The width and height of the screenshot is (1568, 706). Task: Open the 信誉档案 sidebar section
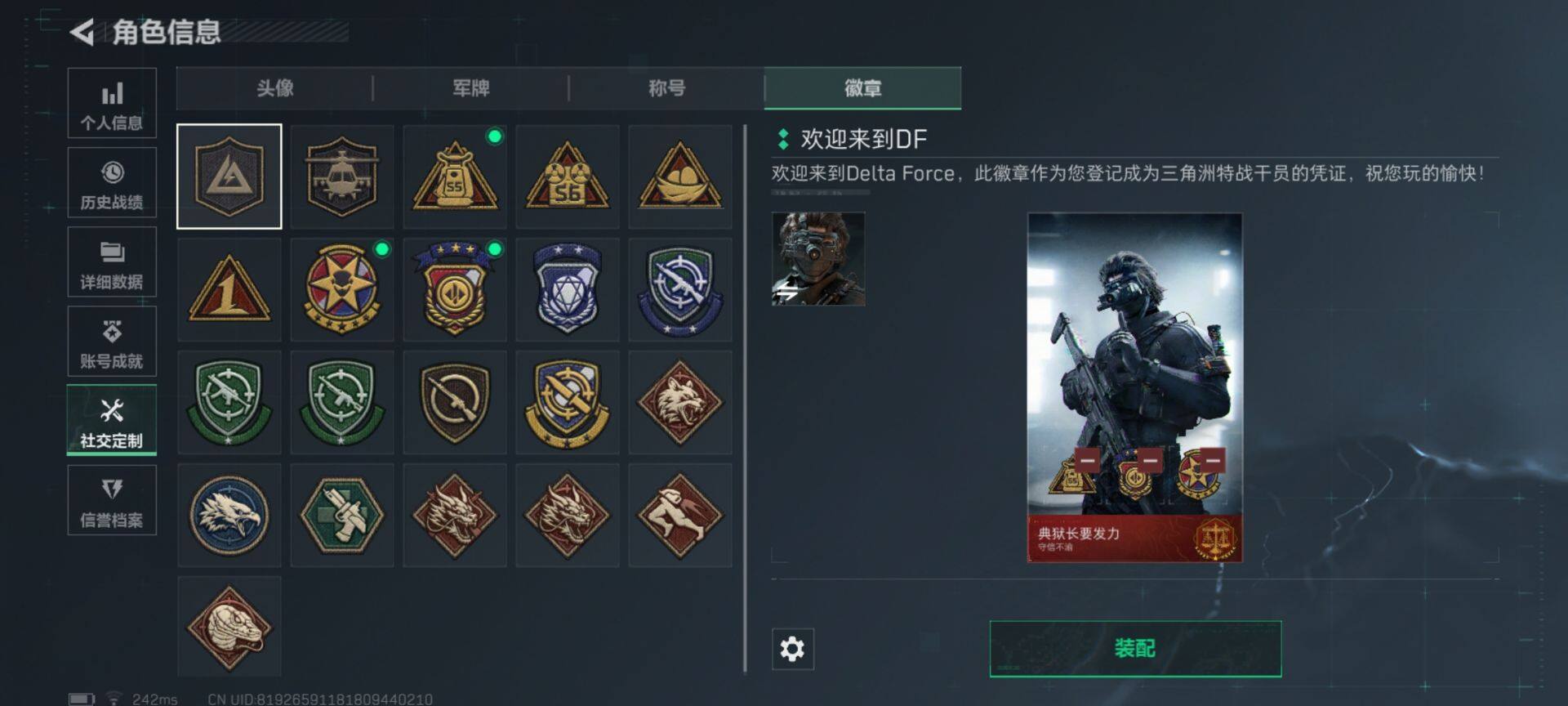click(x=112, y=500)
